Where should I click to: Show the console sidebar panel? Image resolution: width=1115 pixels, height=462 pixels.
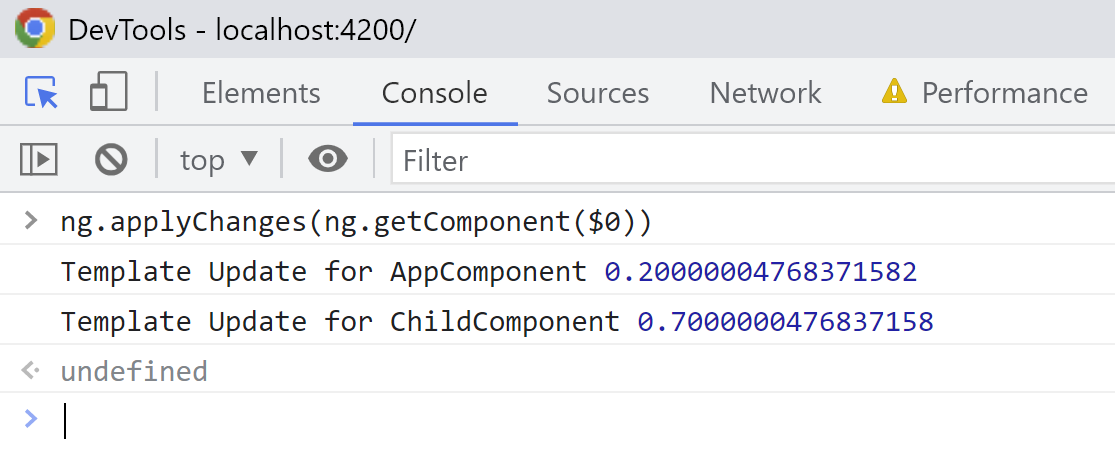click(x=39, y=159)
